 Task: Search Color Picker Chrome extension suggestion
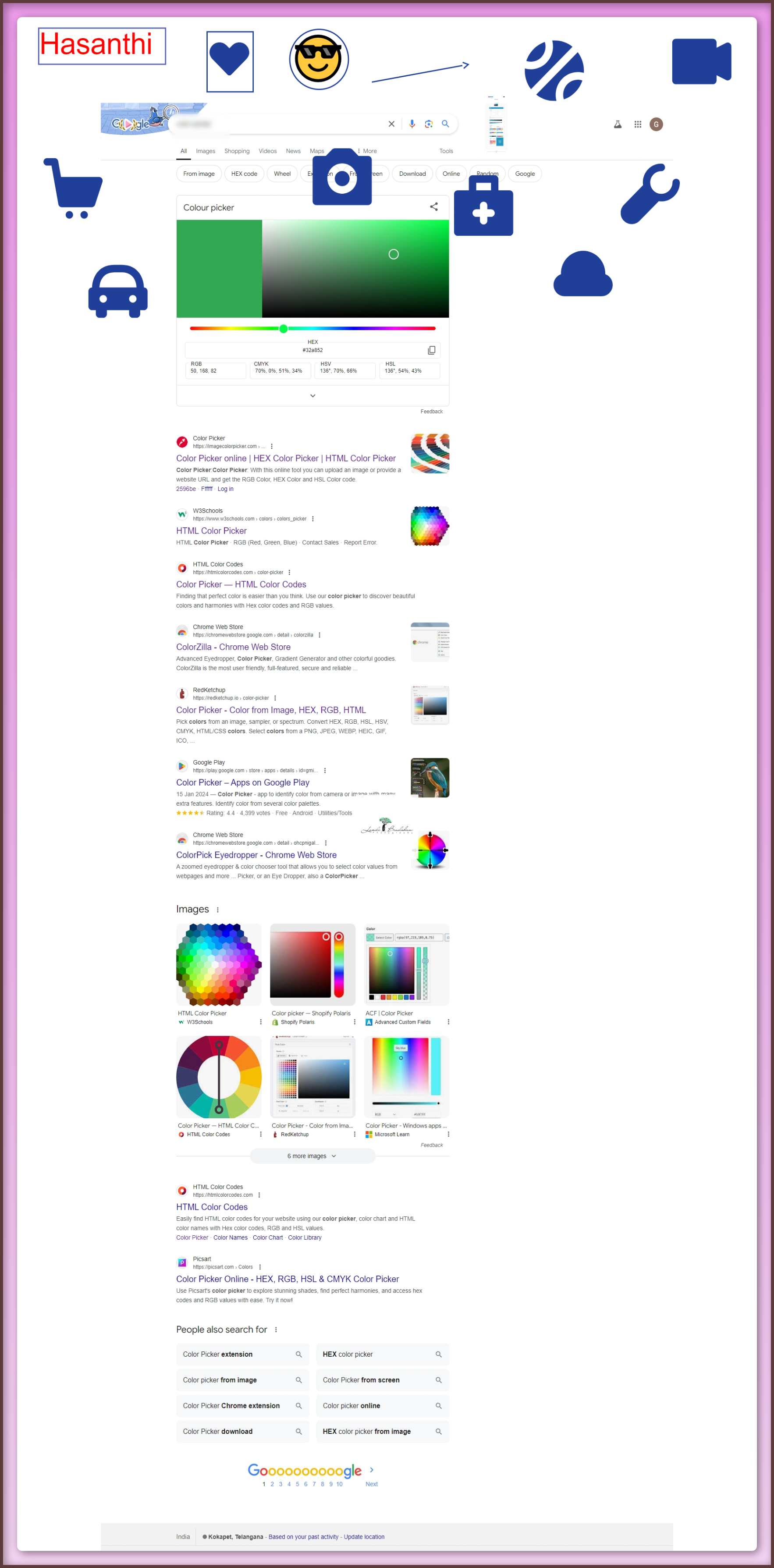(x=243, y=1406)
